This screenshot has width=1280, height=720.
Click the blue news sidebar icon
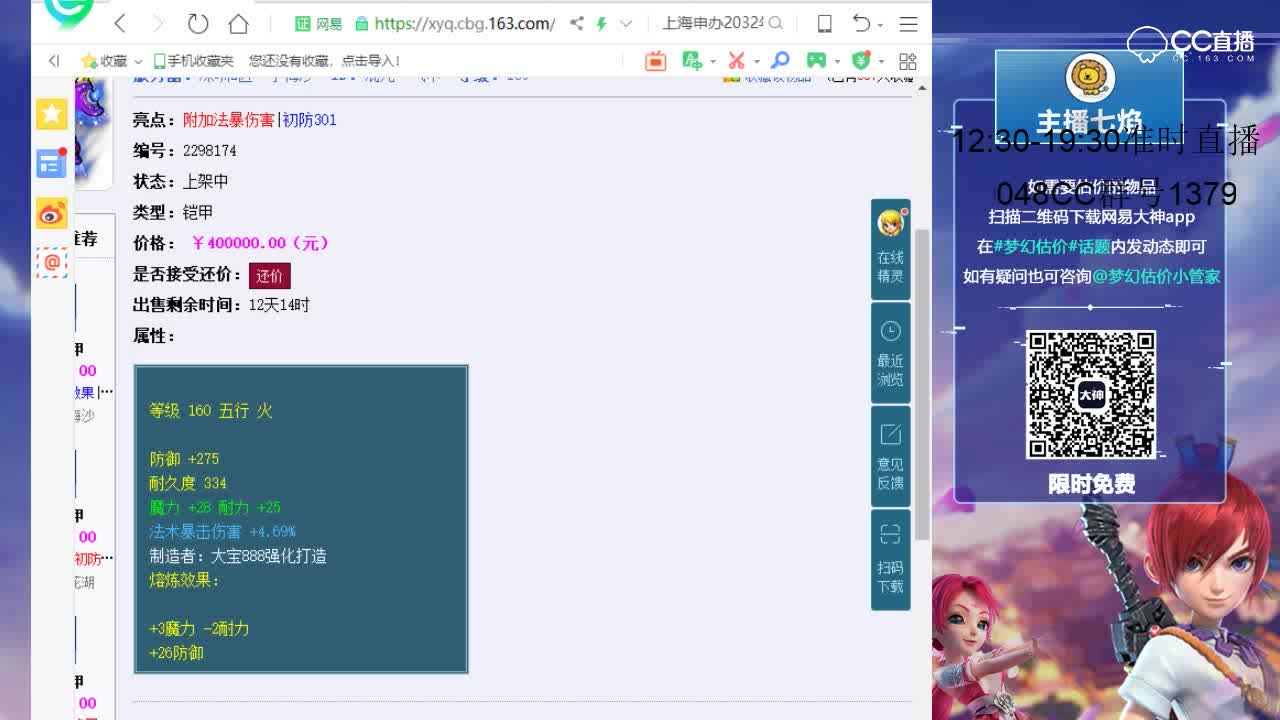point(52,163)
